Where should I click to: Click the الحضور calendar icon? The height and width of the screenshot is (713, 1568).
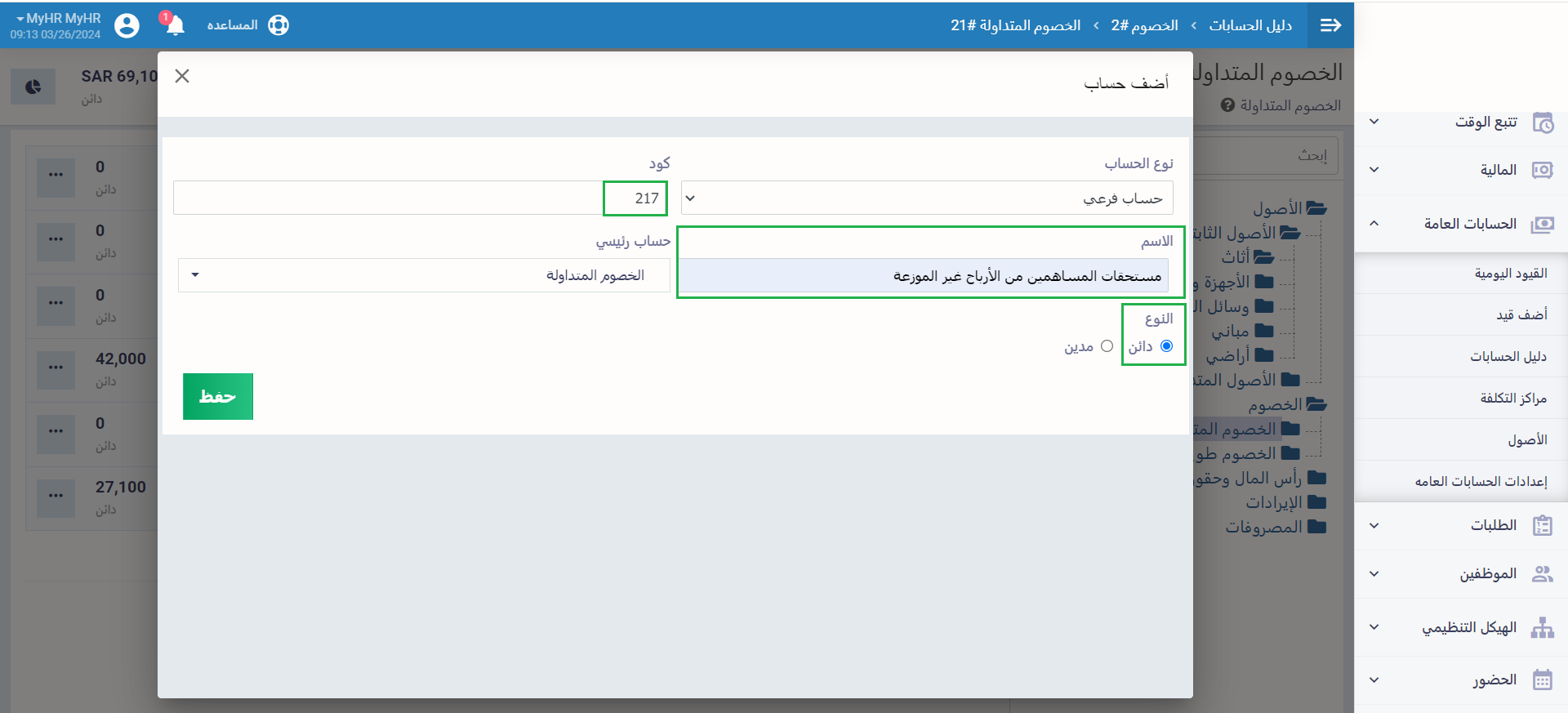[1542, 680]
